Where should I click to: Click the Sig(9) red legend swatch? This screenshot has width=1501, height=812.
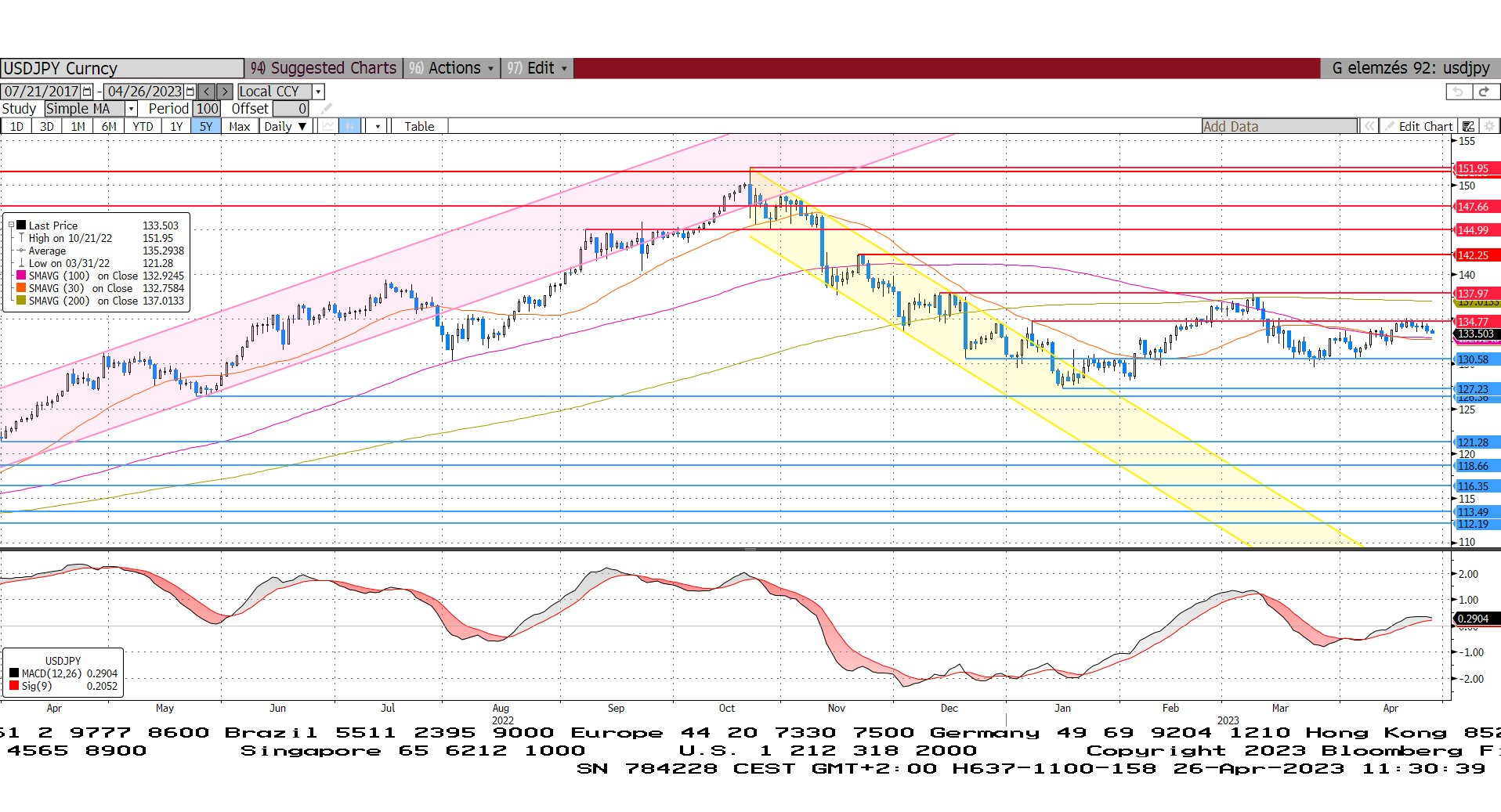[14, 686]
